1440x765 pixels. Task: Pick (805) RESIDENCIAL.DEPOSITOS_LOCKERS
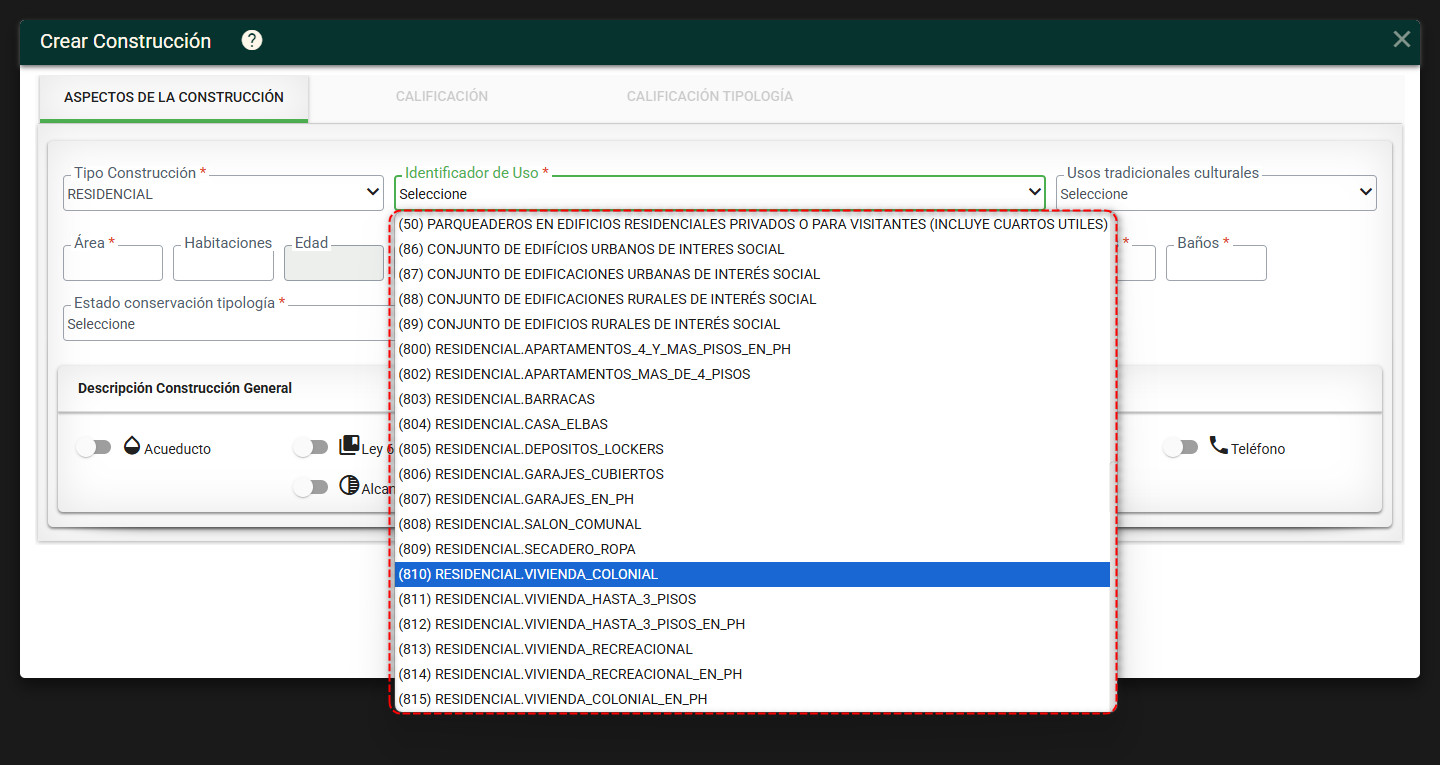pos(753,449)
